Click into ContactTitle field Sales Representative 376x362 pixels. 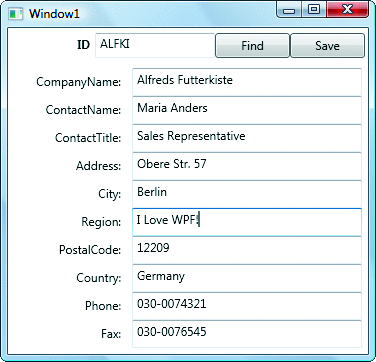click(247, 138)
